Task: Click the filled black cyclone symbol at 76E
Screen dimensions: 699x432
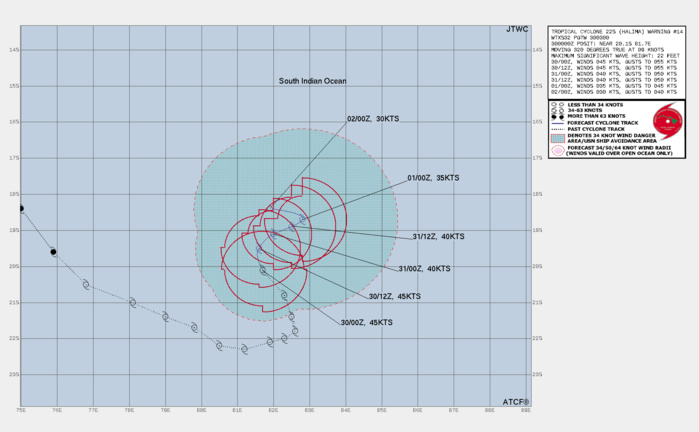Action: point(54,252)
